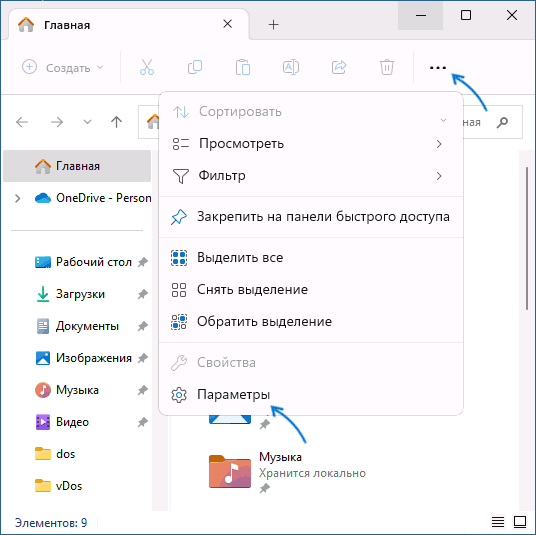This screenshot has height=535, width=536.
Task: Click the Share icon in toolbar
Action: coord(339,67)
